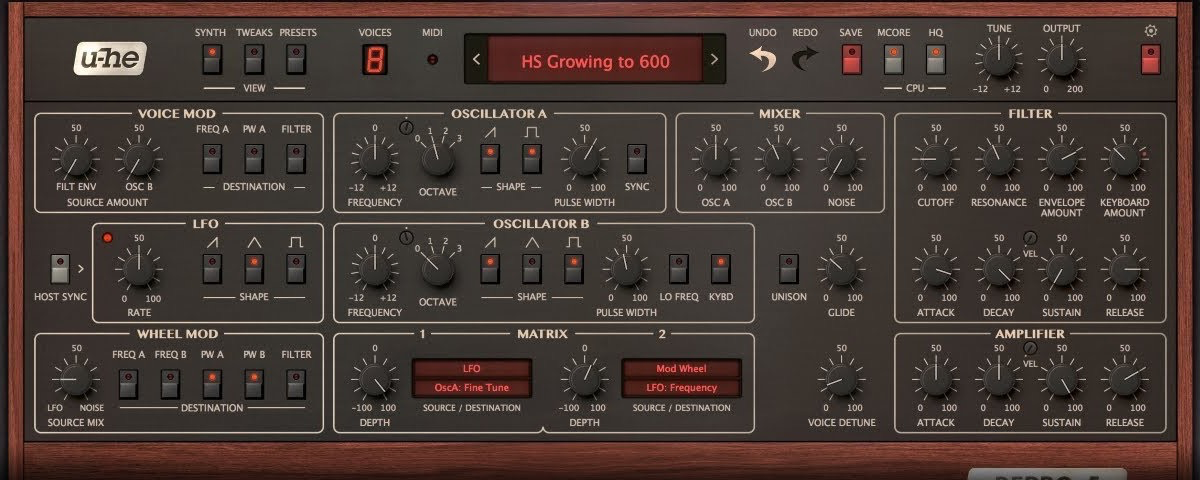The height and width of the screenshot is (480, 1200).
Task: Click the Amplifier RELEASE knob
Action: (x=1124, y=378)
